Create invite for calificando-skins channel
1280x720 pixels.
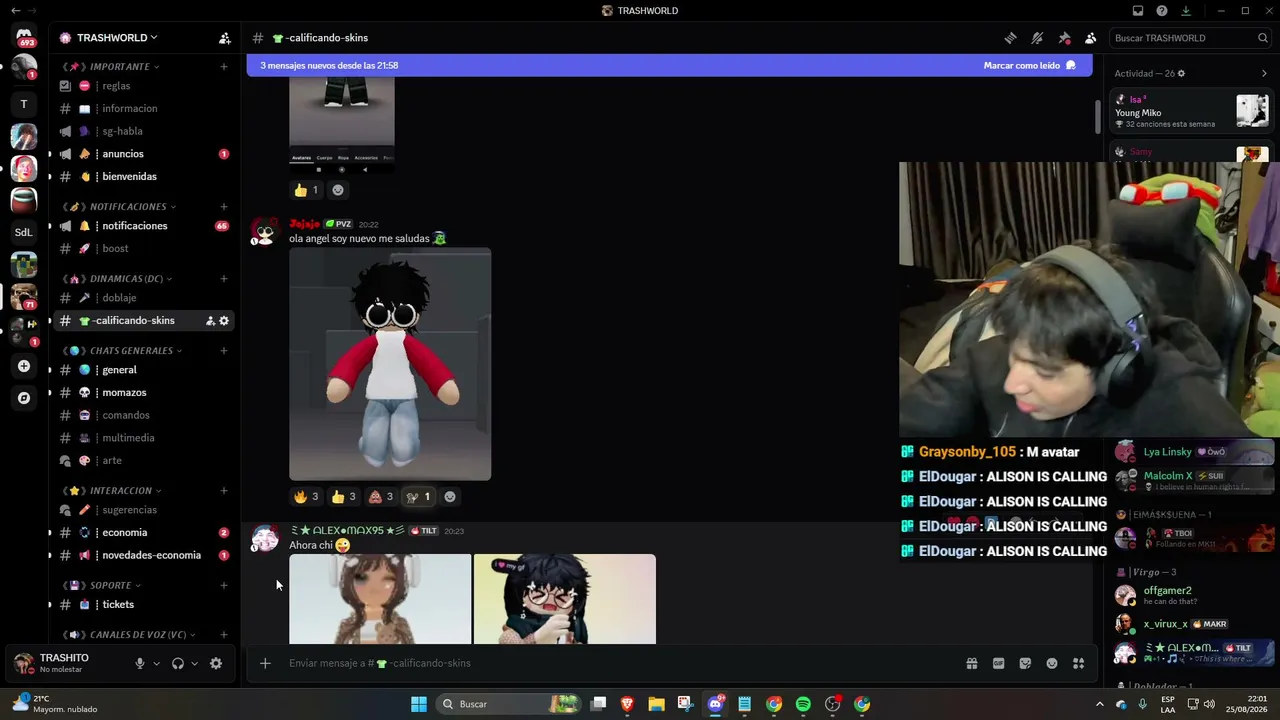[x=210, y=321]
